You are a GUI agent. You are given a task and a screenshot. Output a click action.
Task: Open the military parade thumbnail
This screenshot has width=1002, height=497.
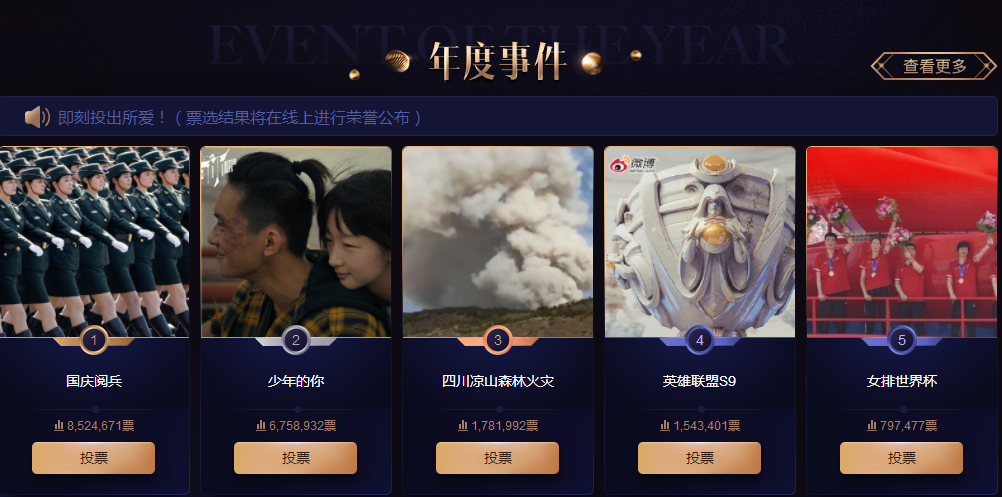[94, 241]
